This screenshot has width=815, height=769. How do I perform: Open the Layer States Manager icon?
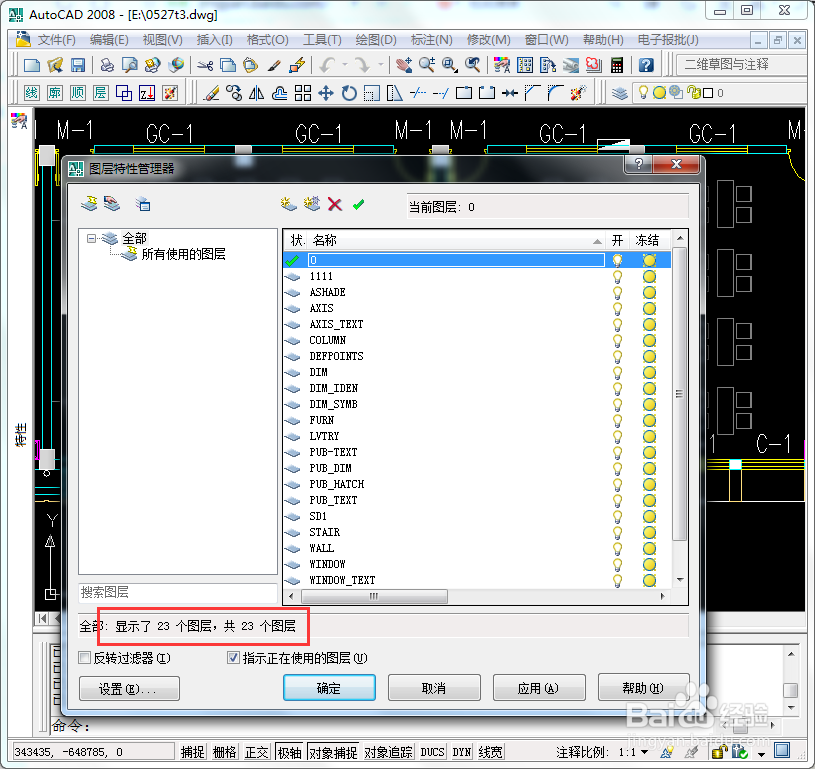[x=142, y=204]
